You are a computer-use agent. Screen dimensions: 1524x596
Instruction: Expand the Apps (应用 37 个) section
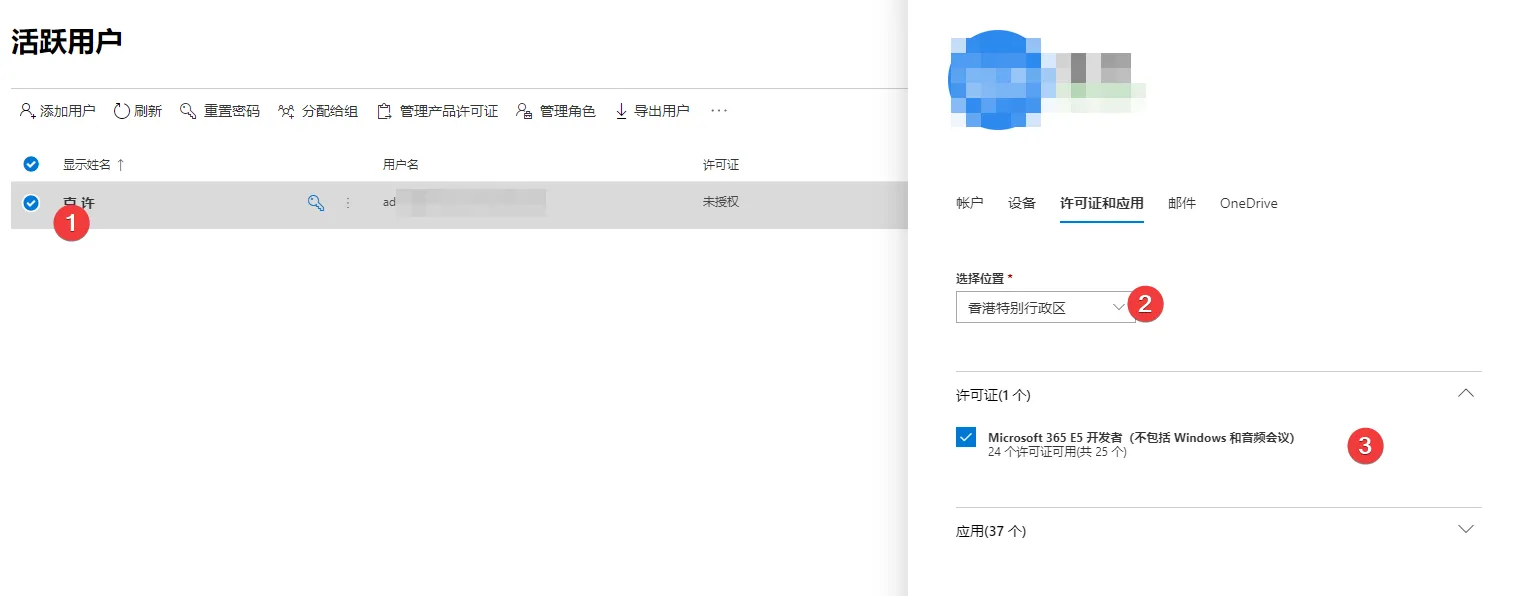click(x=1465, y=529)
